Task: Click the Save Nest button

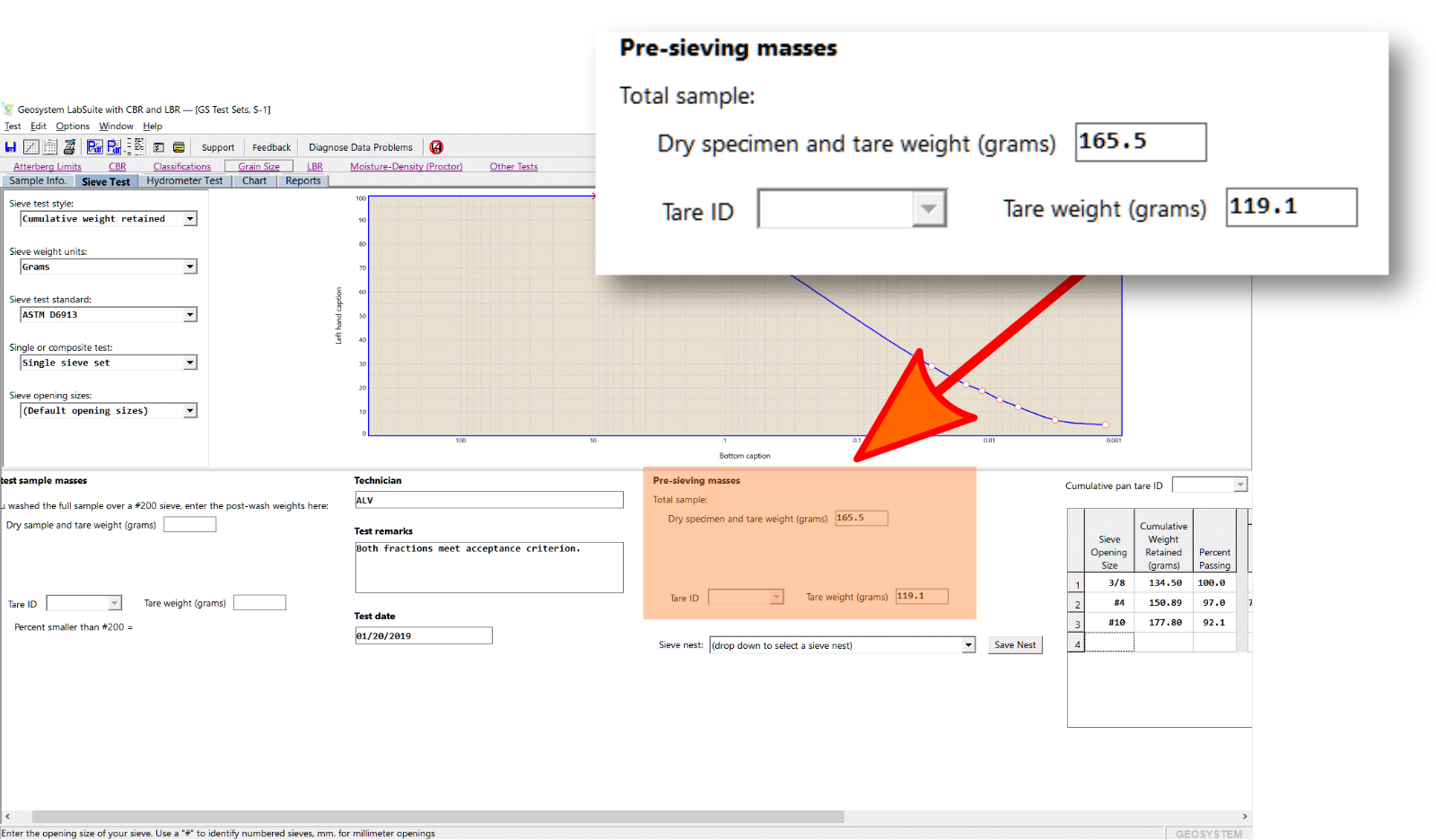Action: (x=1015, y=645)
